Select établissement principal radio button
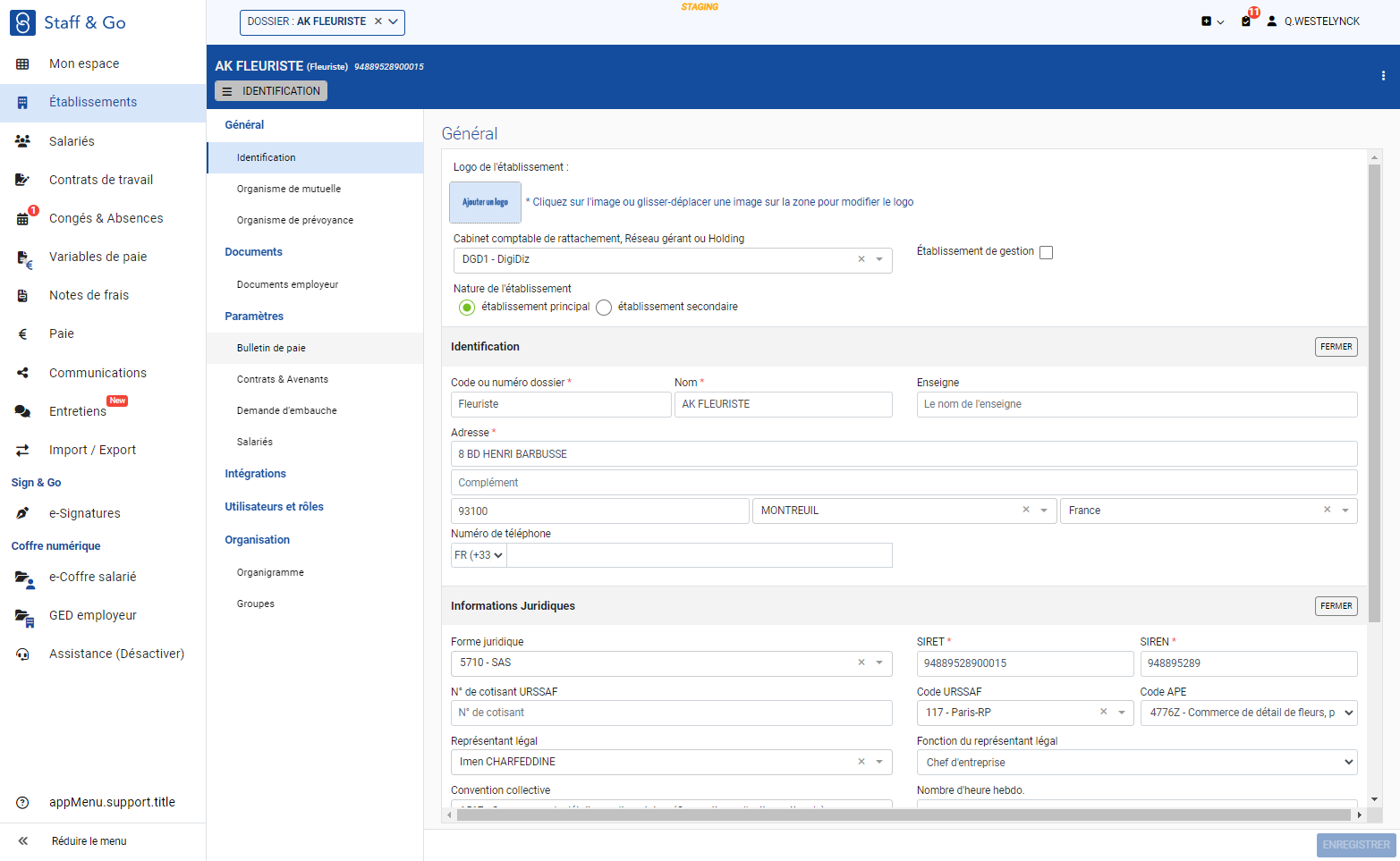Screen dimensions: 1400x861 466,308
